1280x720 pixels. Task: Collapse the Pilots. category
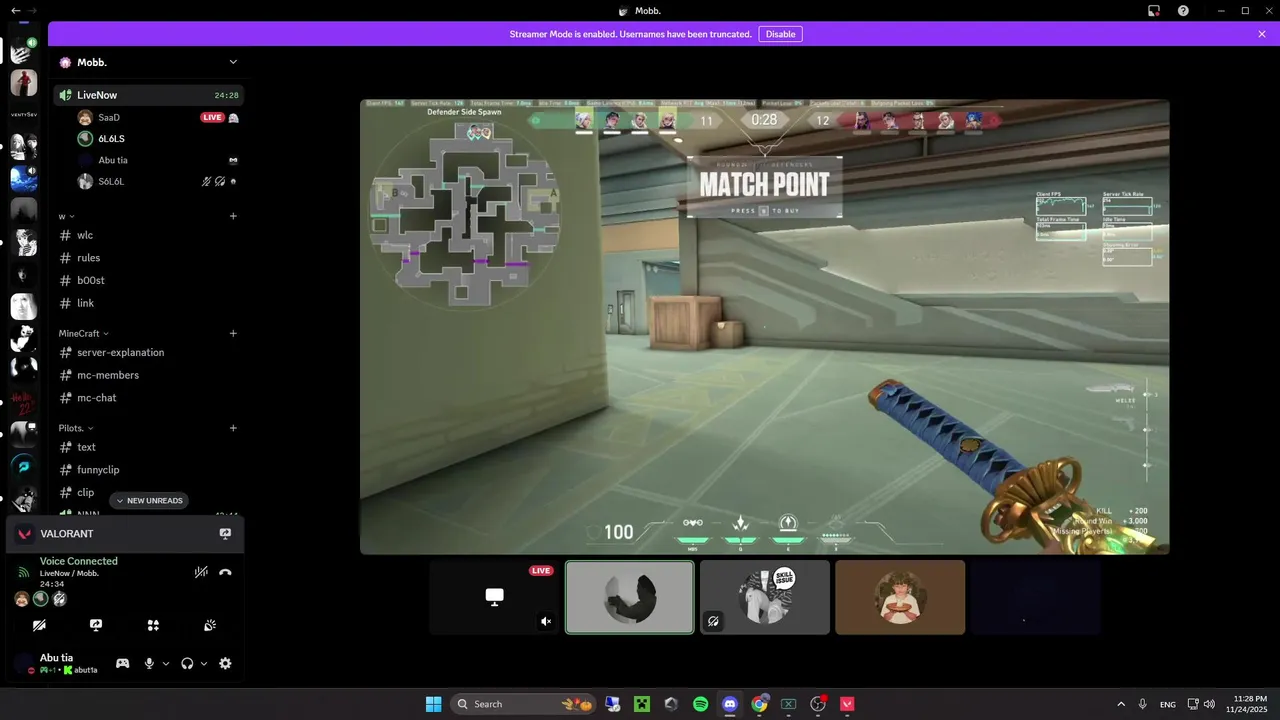click(76, 428)
